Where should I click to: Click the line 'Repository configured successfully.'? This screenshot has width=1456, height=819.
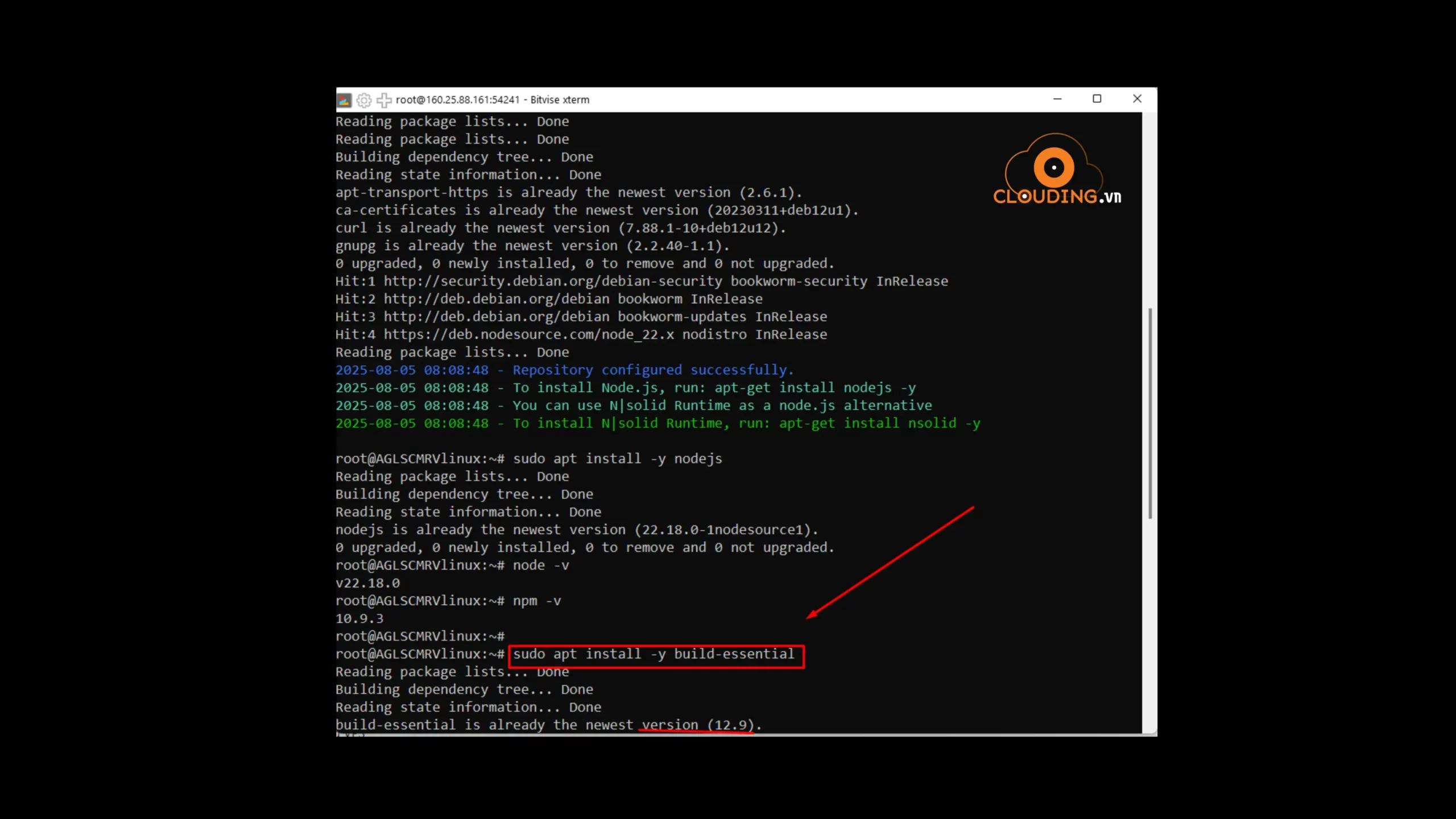[653, 370]
